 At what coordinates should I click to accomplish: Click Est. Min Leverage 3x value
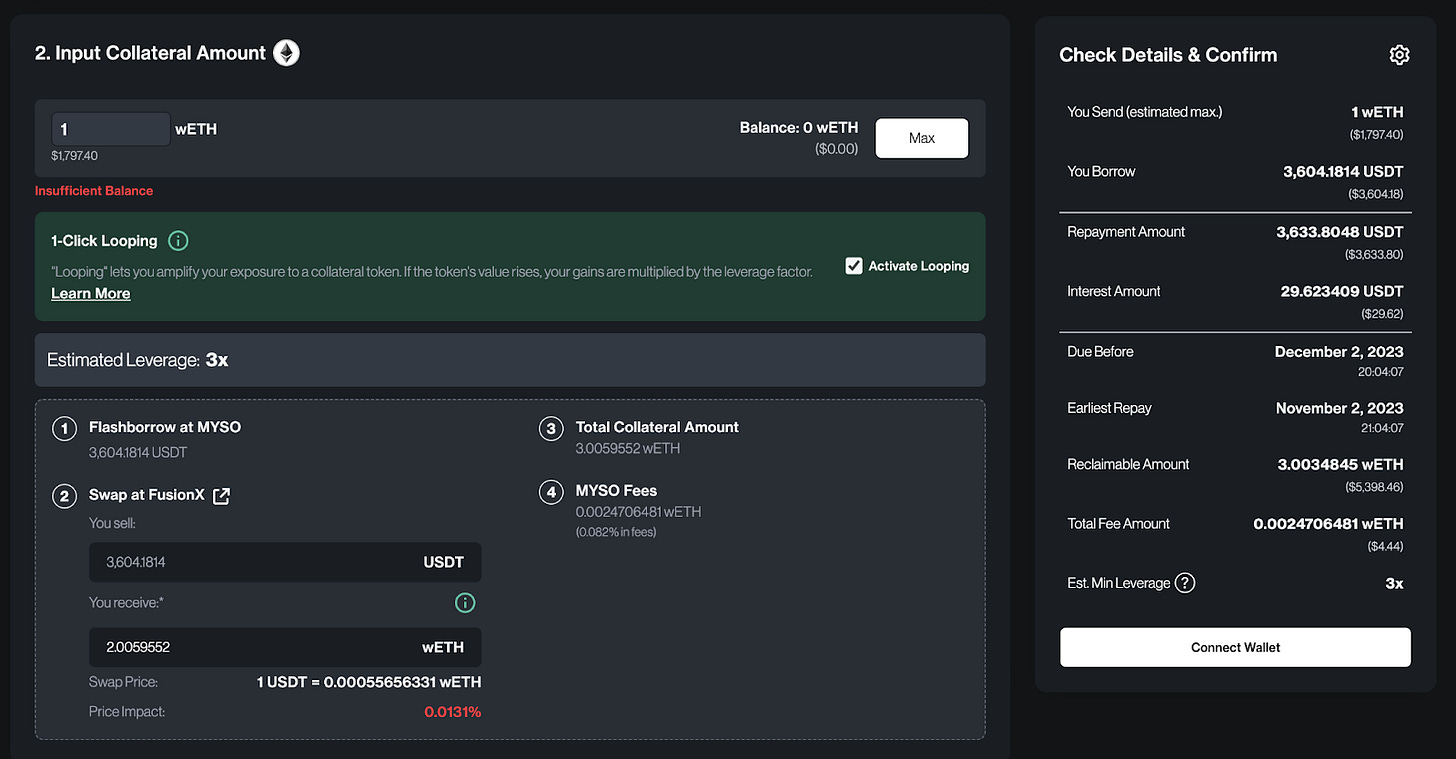[x=1394, y=583]
